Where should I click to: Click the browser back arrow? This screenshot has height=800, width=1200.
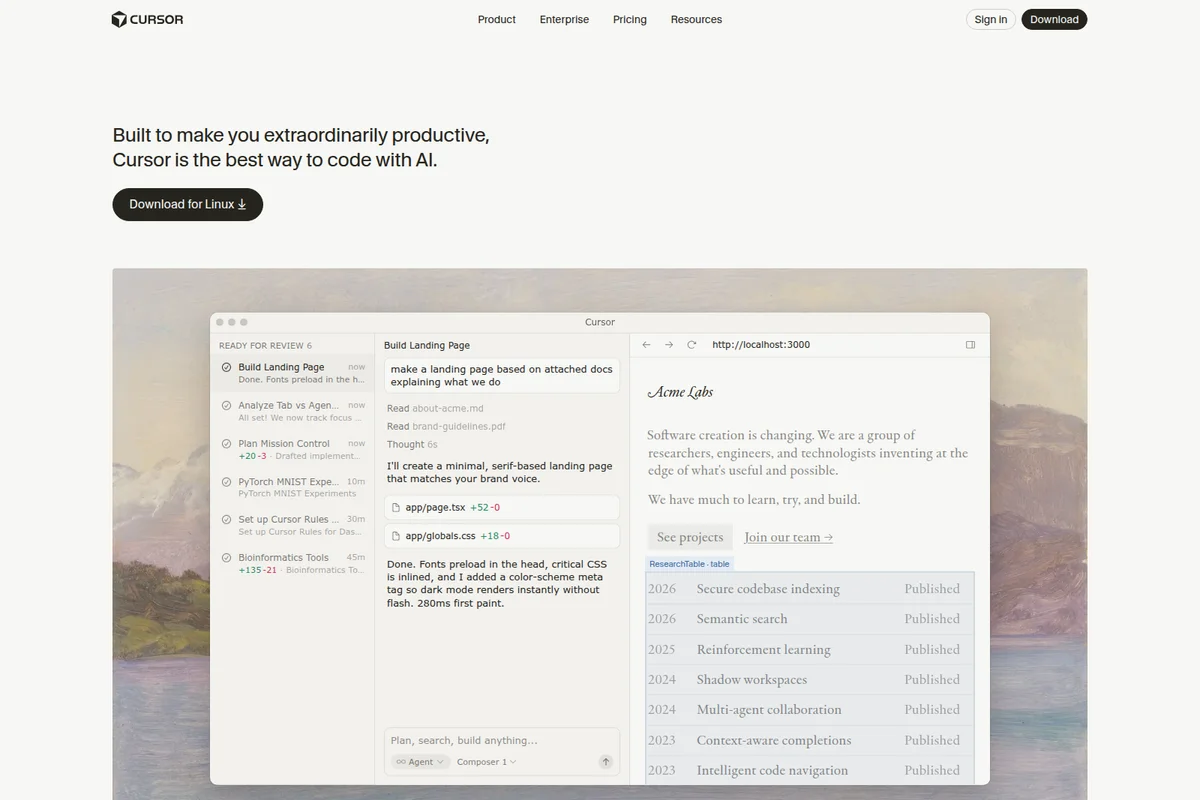646,344
